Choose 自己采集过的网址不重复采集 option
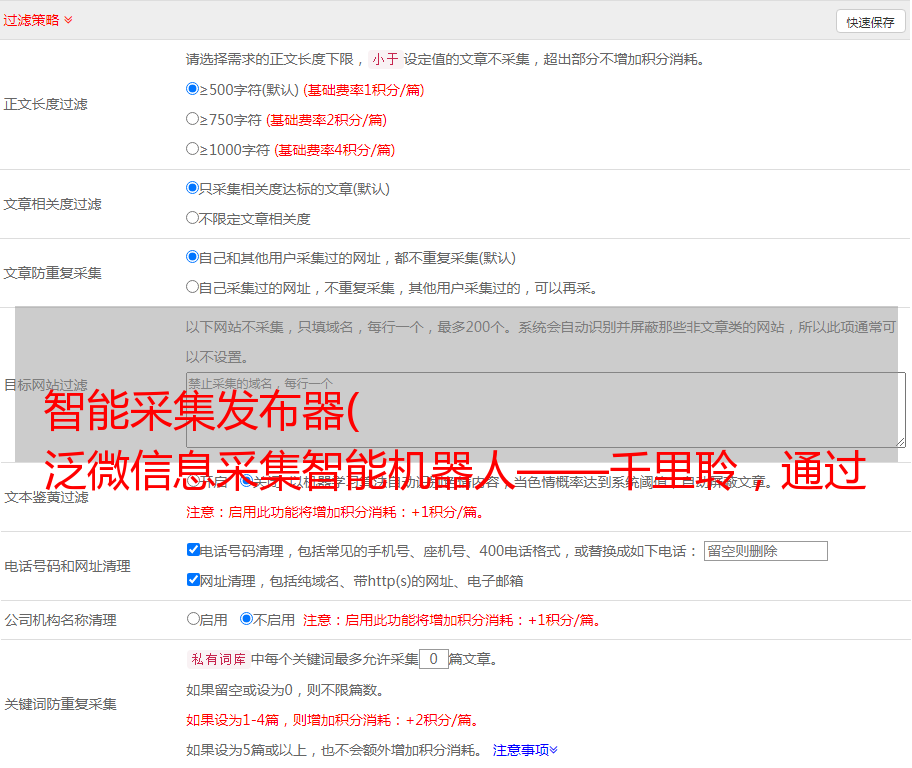 (x=193, y=287)
